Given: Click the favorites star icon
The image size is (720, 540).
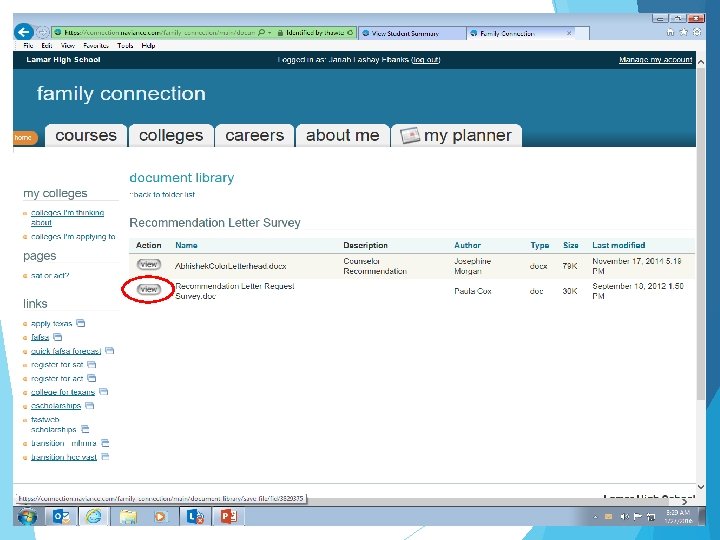Looking at the screenshot, I should 683,32.
